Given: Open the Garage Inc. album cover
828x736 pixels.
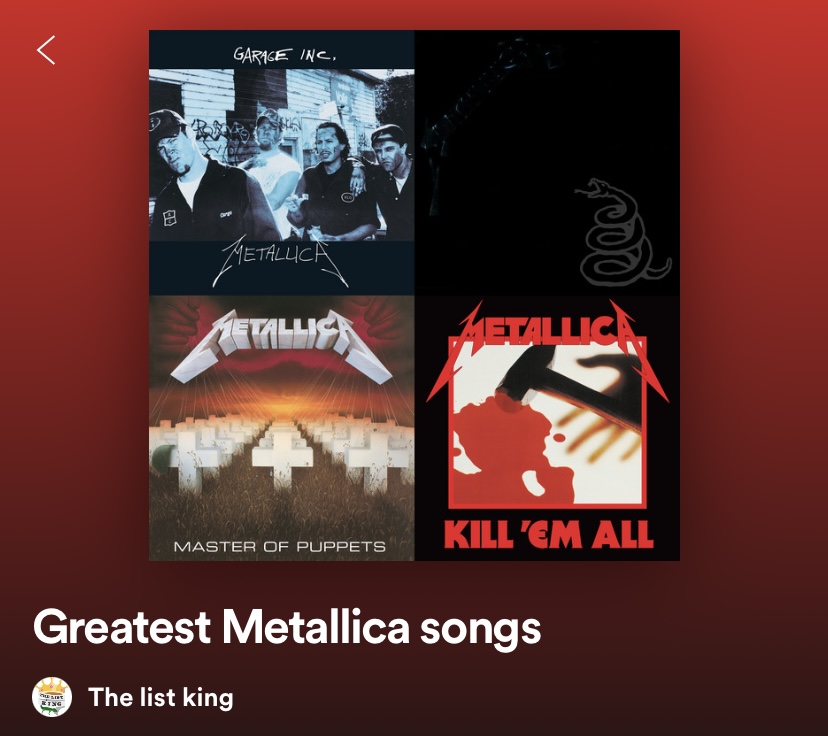Looking at the screenshot, I should pyautogui.click(x=281, y=163).
